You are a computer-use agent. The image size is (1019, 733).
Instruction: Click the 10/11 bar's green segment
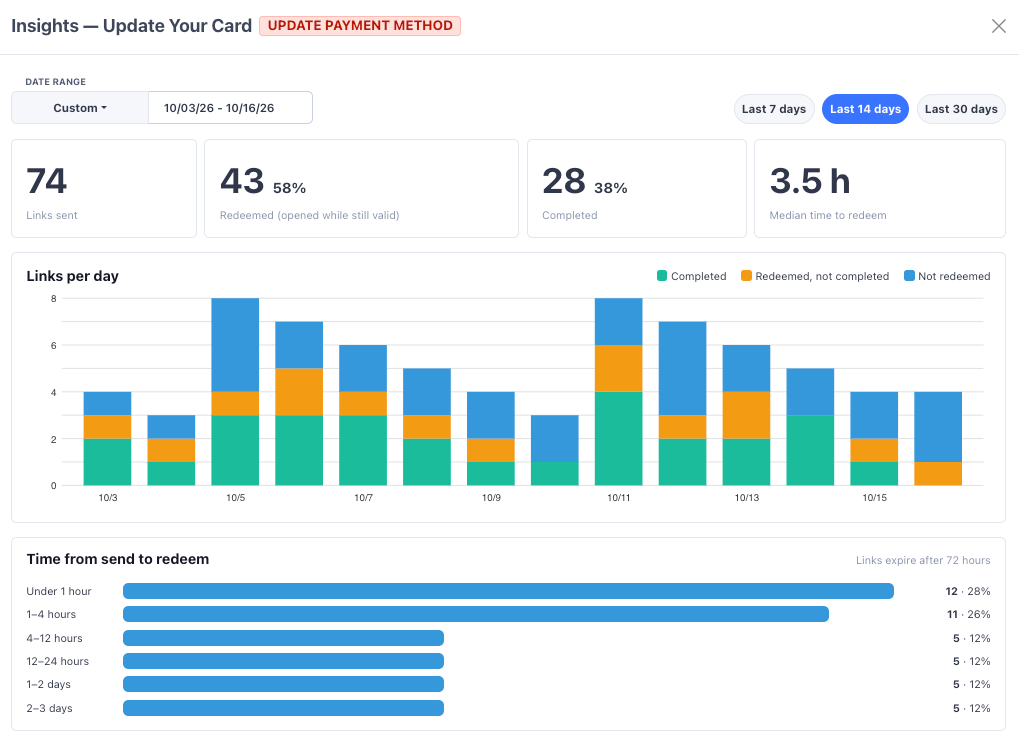(619, 439)
